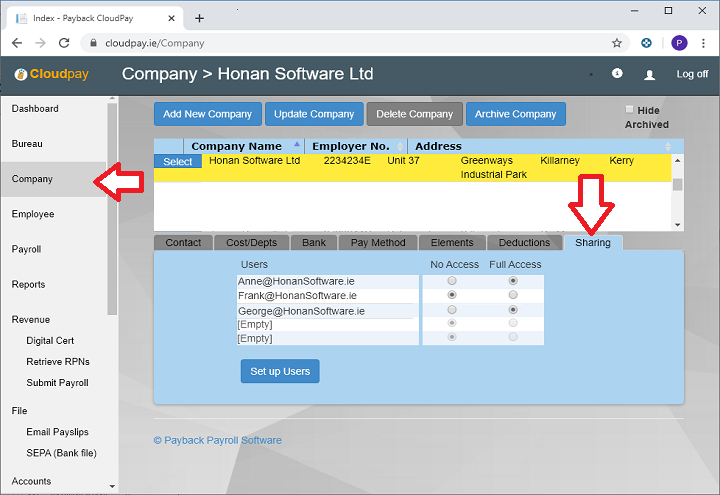Click the Set up Users button
Screen dimensions: 720x495
280,371
